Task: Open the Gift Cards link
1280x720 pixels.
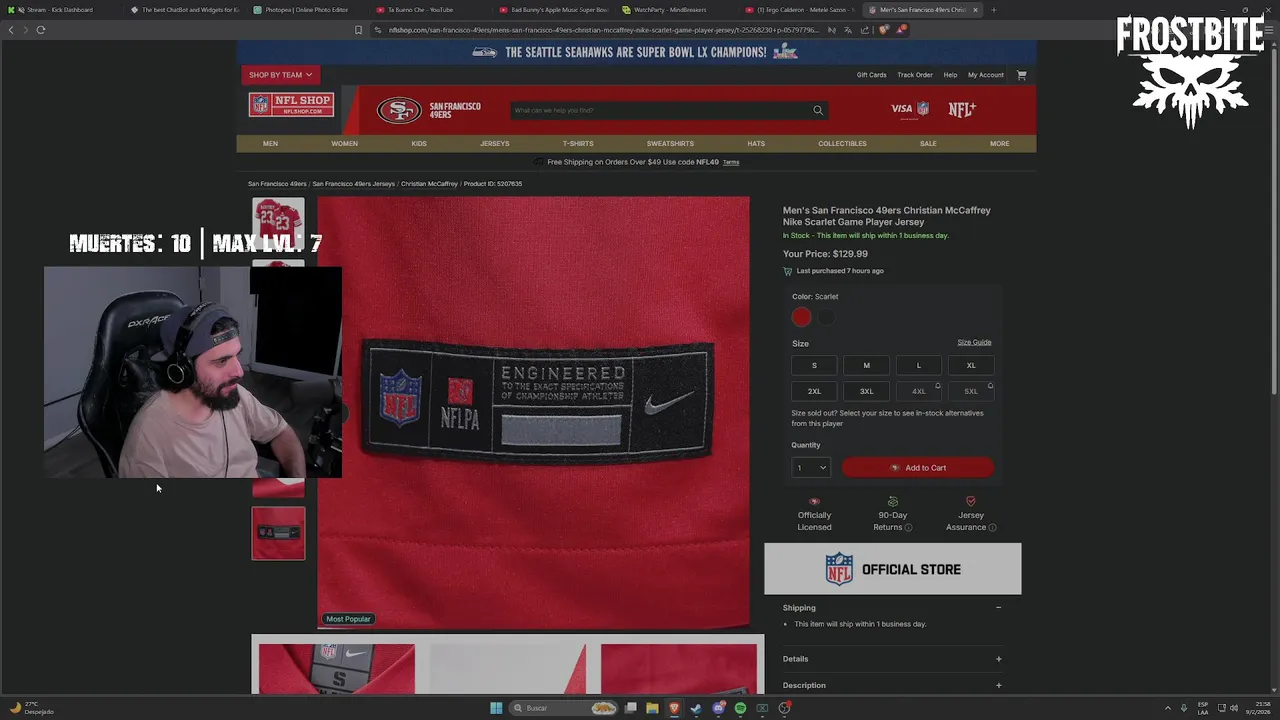Action: (871, 75)
